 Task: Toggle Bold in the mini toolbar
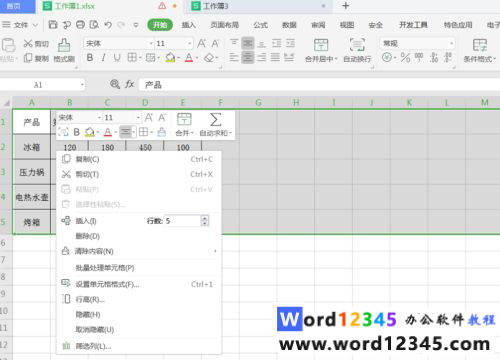tap(76, 132)
